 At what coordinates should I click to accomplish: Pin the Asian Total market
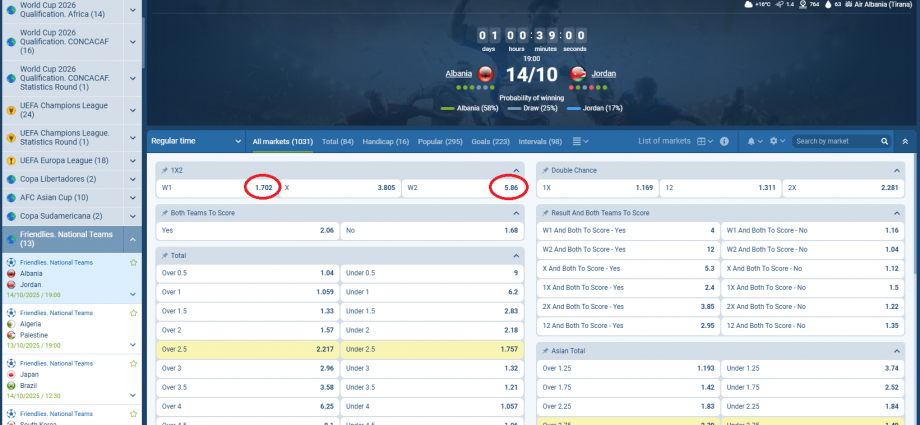click(x=546, y=350)
